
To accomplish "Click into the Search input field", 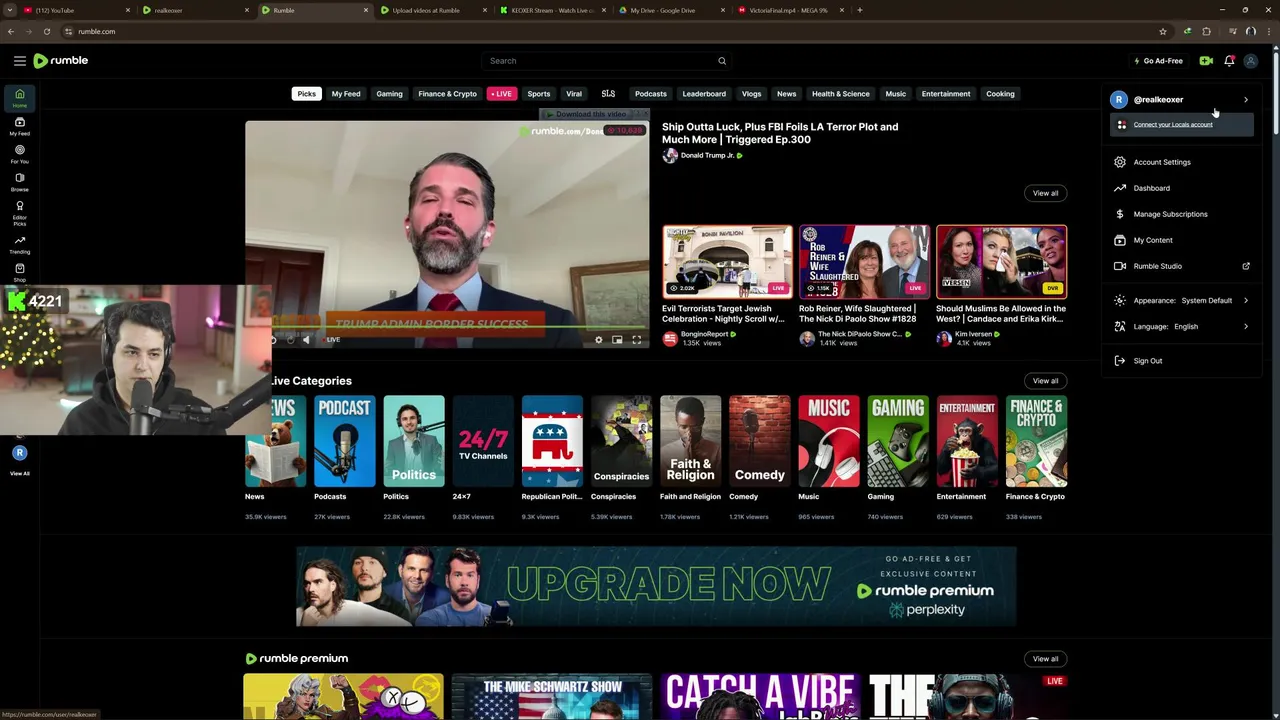I will click(x=600, y=61).
